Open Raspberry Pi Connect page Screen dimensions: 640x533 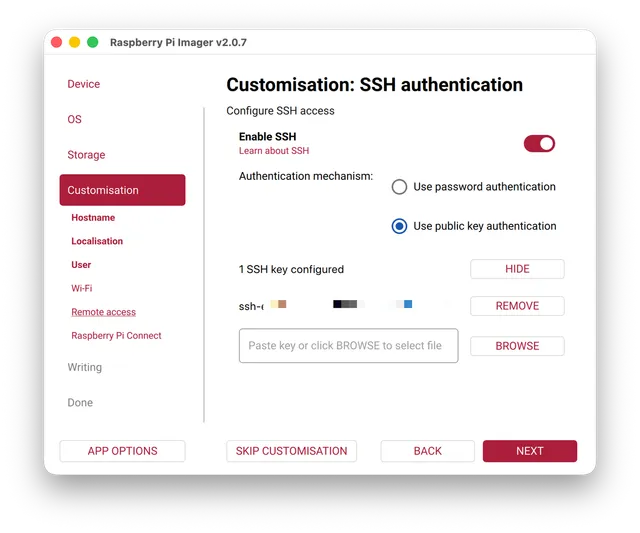coord(116,335)
